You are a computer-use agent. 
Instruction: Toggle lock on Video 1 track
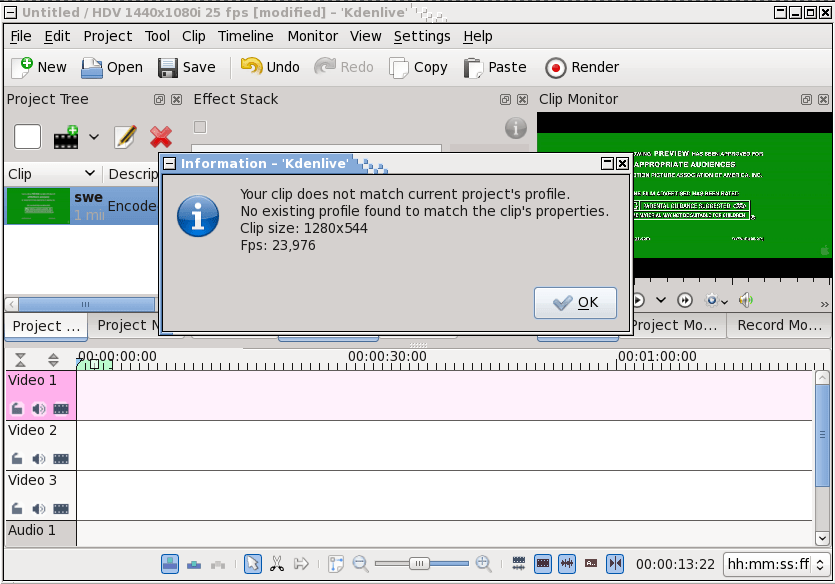[17, 408]
